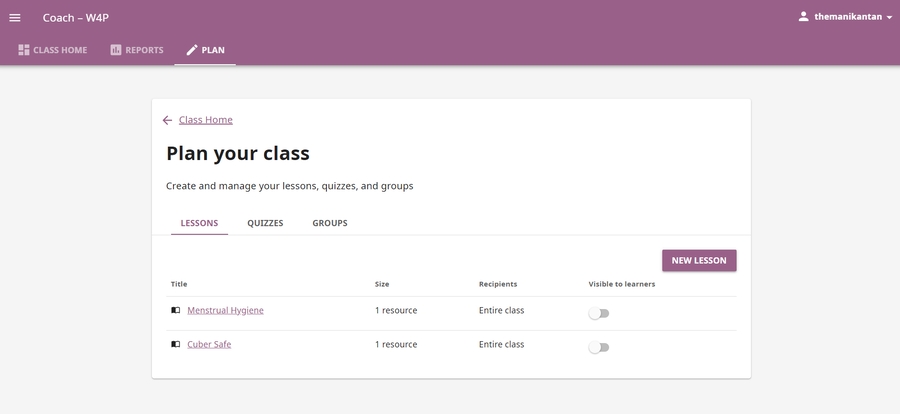The width and height of the screenshot is (900, 414).
Task: Click the Plan pencil icon
Action: (x=192, y=50)
